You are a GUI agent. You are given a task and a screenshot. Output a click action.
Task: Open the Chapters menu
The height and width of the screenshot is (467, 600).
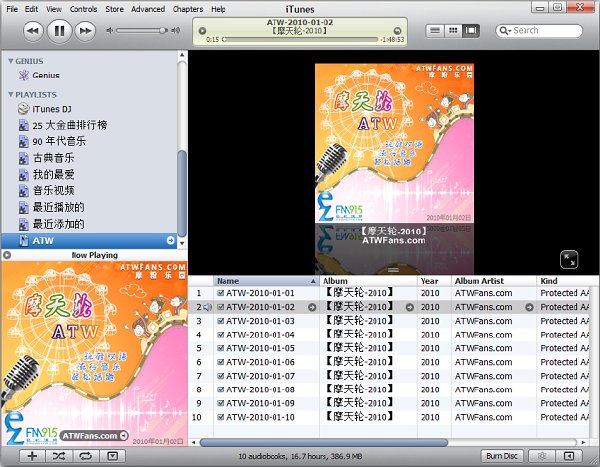(x=188, y=9)
